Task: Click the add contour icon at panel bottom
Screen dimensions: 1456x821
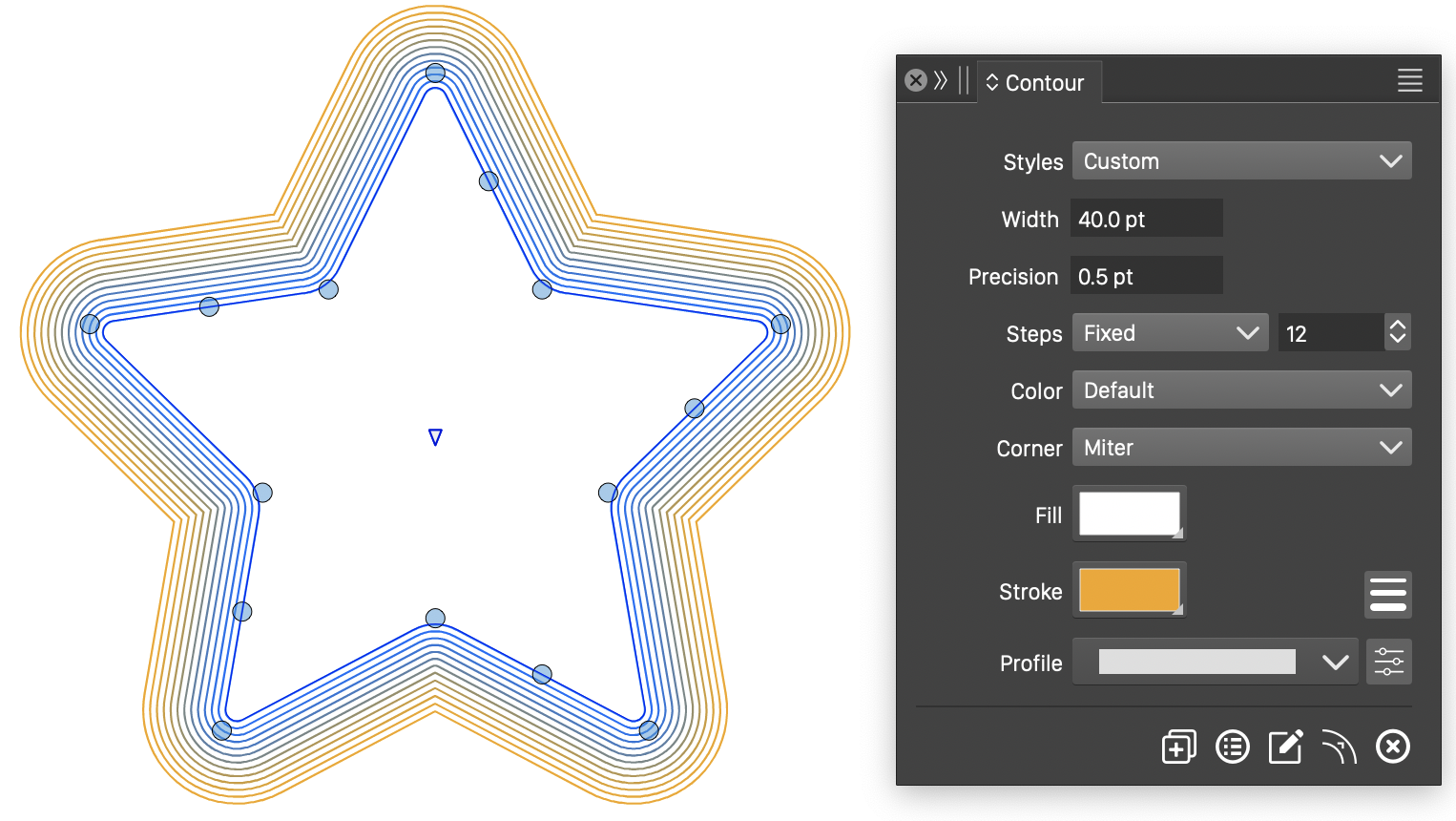Action: coord(1178,747)
